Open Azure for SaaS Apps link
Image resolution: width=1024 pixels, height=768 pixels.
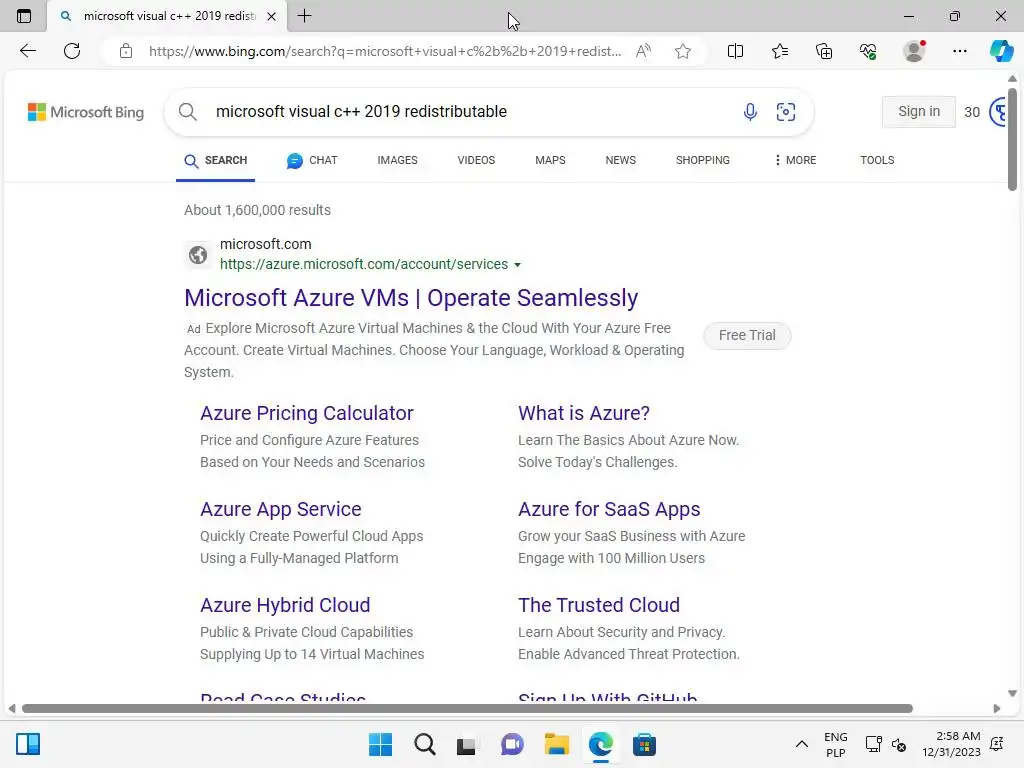(609, 509)
